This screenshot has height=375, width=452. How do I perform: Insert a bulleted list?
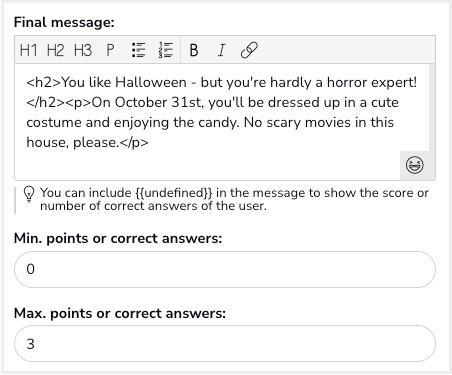(138, 50)
